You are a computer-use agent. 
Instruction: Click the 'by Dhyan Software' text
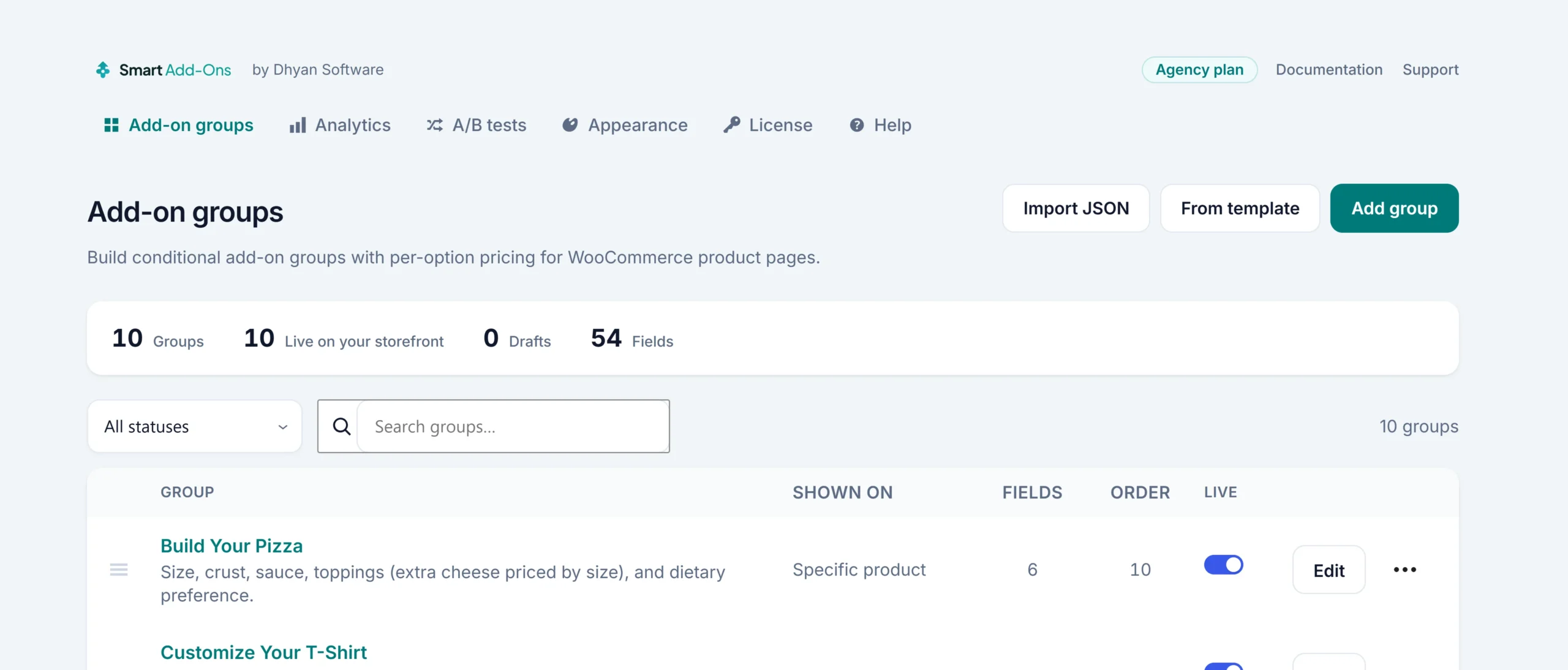pos(318,70)
